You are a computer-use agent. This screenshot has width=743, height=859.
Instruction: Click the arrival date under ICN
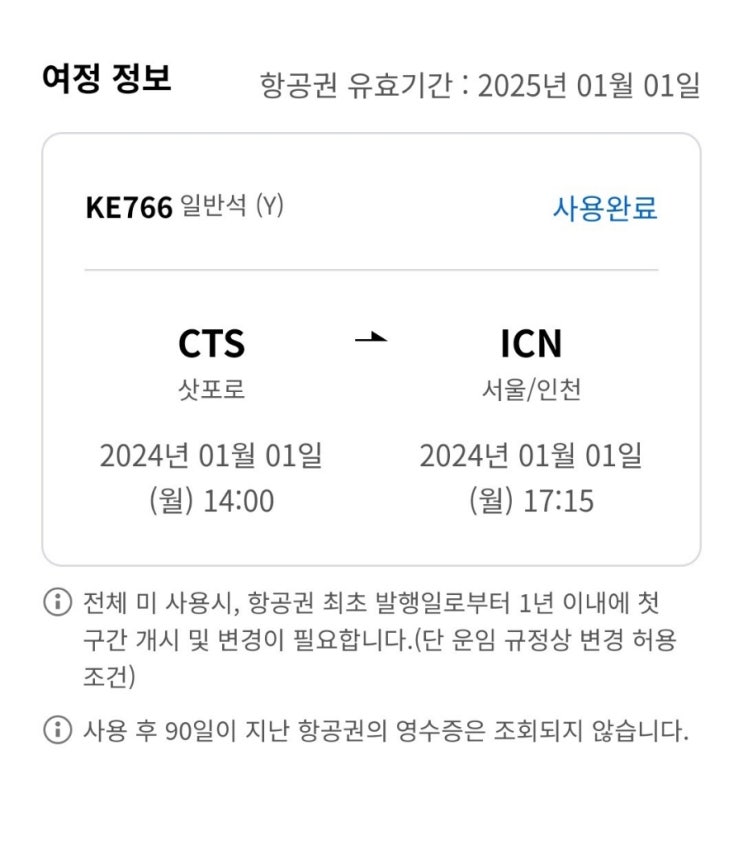[531, 456]
